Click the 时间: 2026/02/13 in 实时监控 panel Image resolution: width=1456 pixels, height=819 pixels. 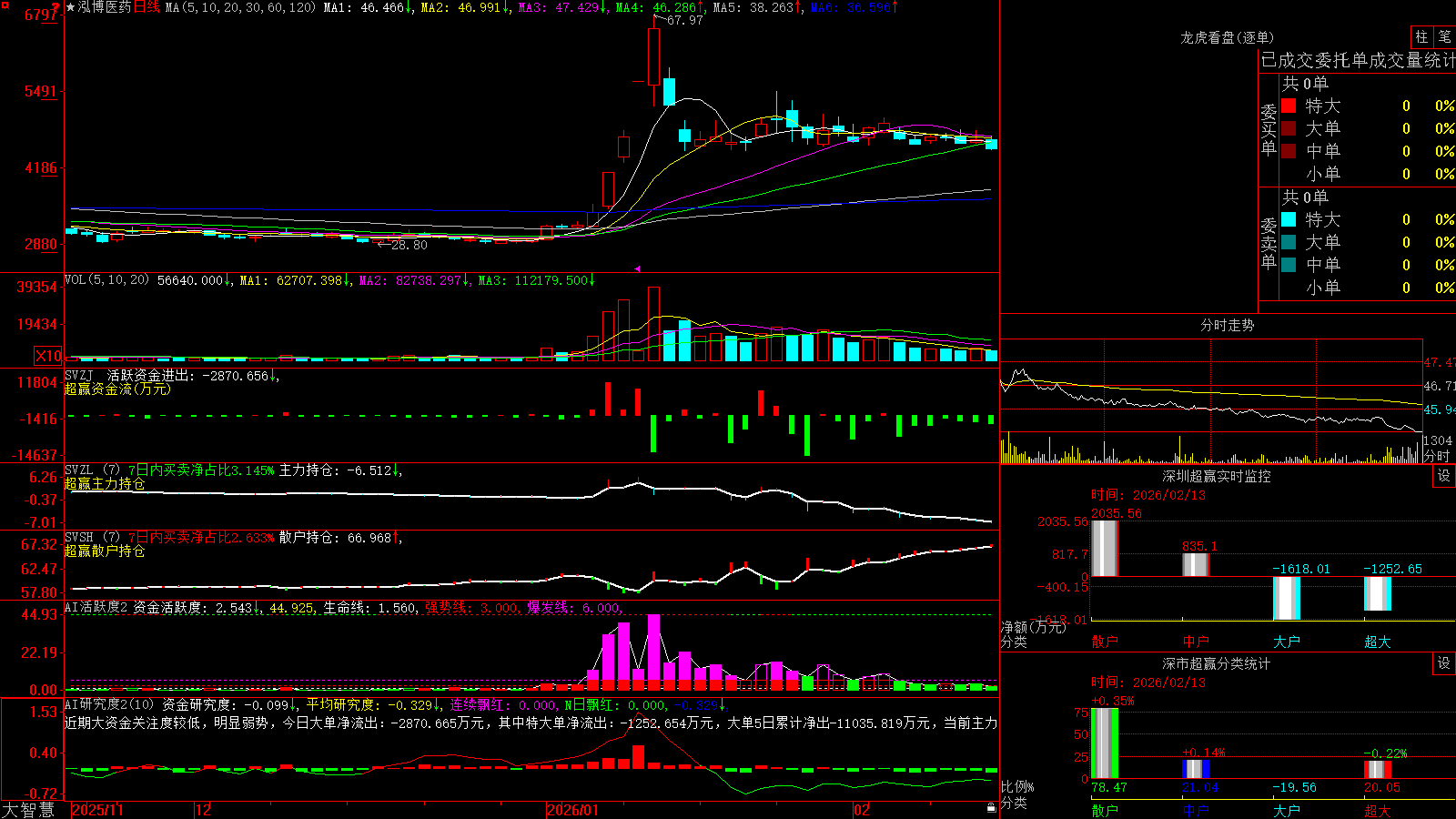coord(1148,495)
